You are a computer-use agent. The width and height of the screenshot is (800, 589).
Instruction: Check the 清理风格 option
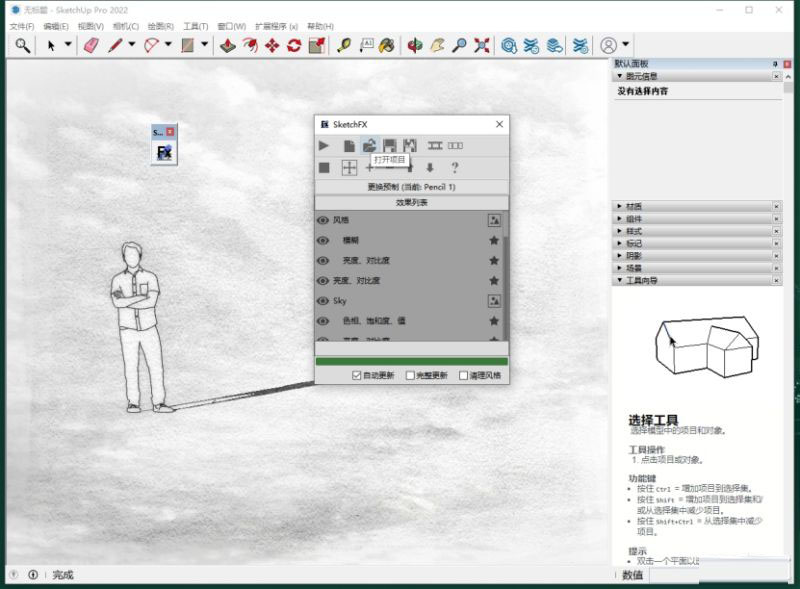pos(463,375)
